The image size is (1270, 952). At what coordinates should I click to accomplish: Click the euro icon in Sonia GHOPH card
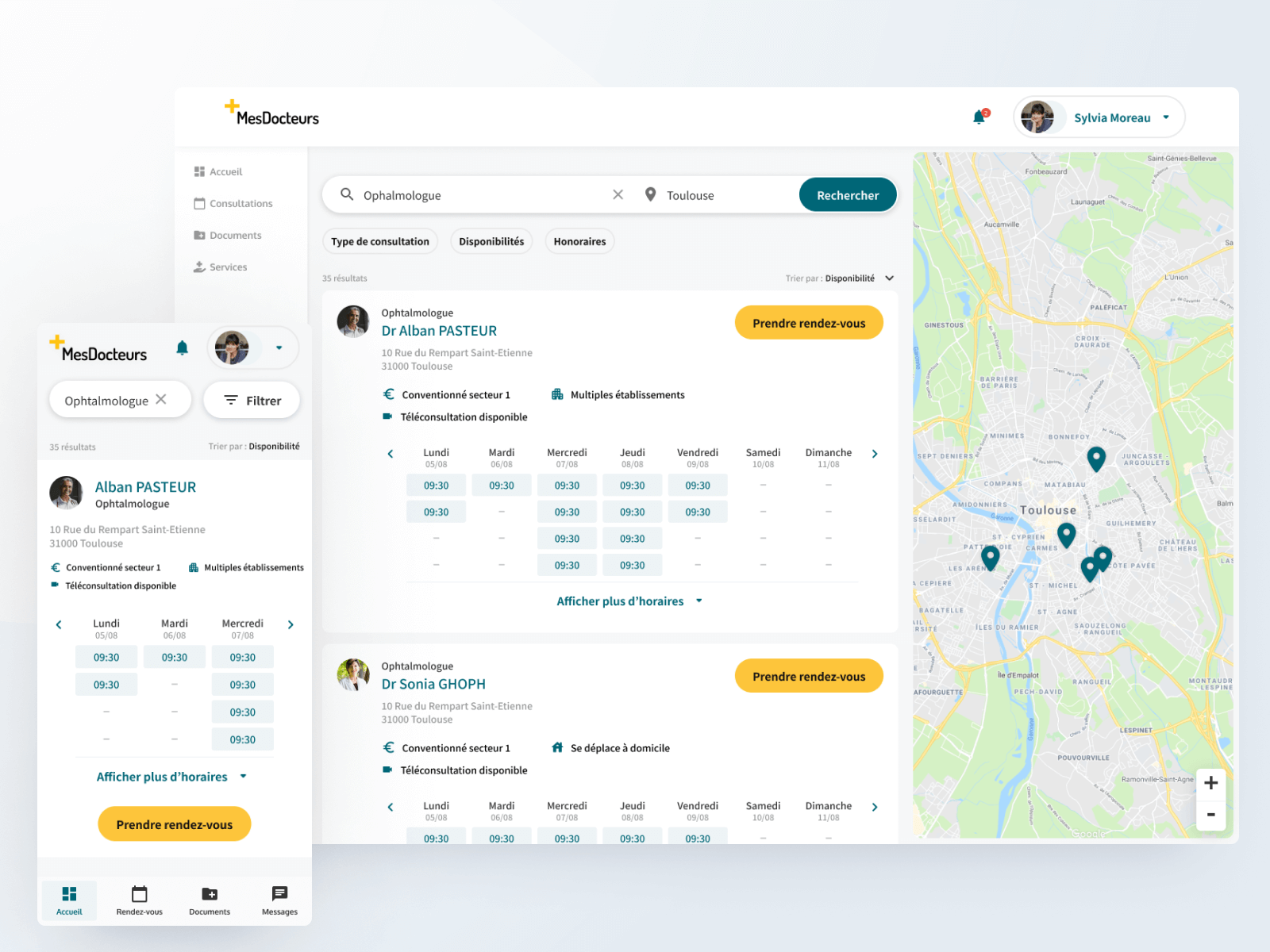click(x=389, y=747)
